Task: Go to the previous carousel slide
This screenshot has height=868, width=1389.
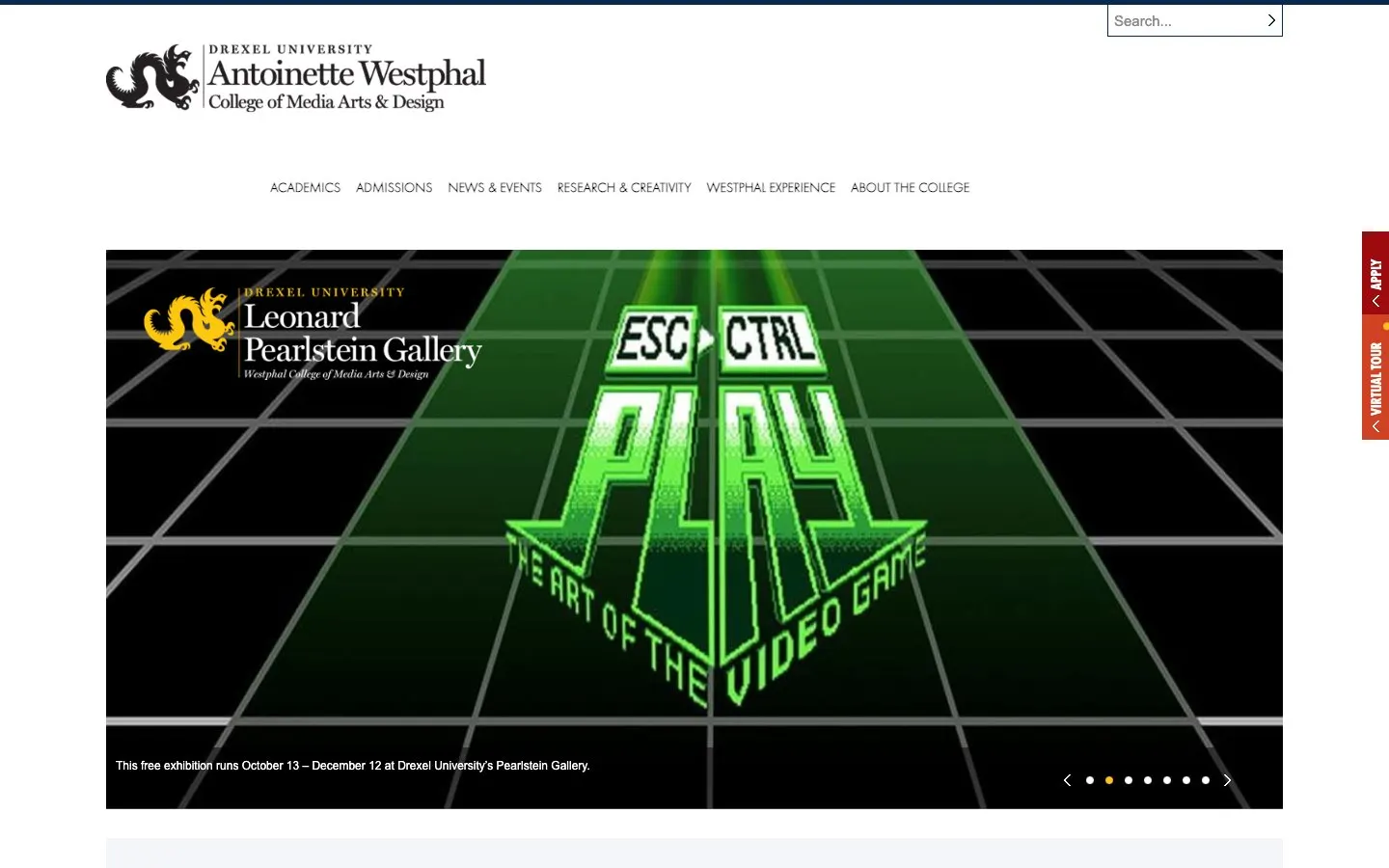Action: coord(1067,780)
